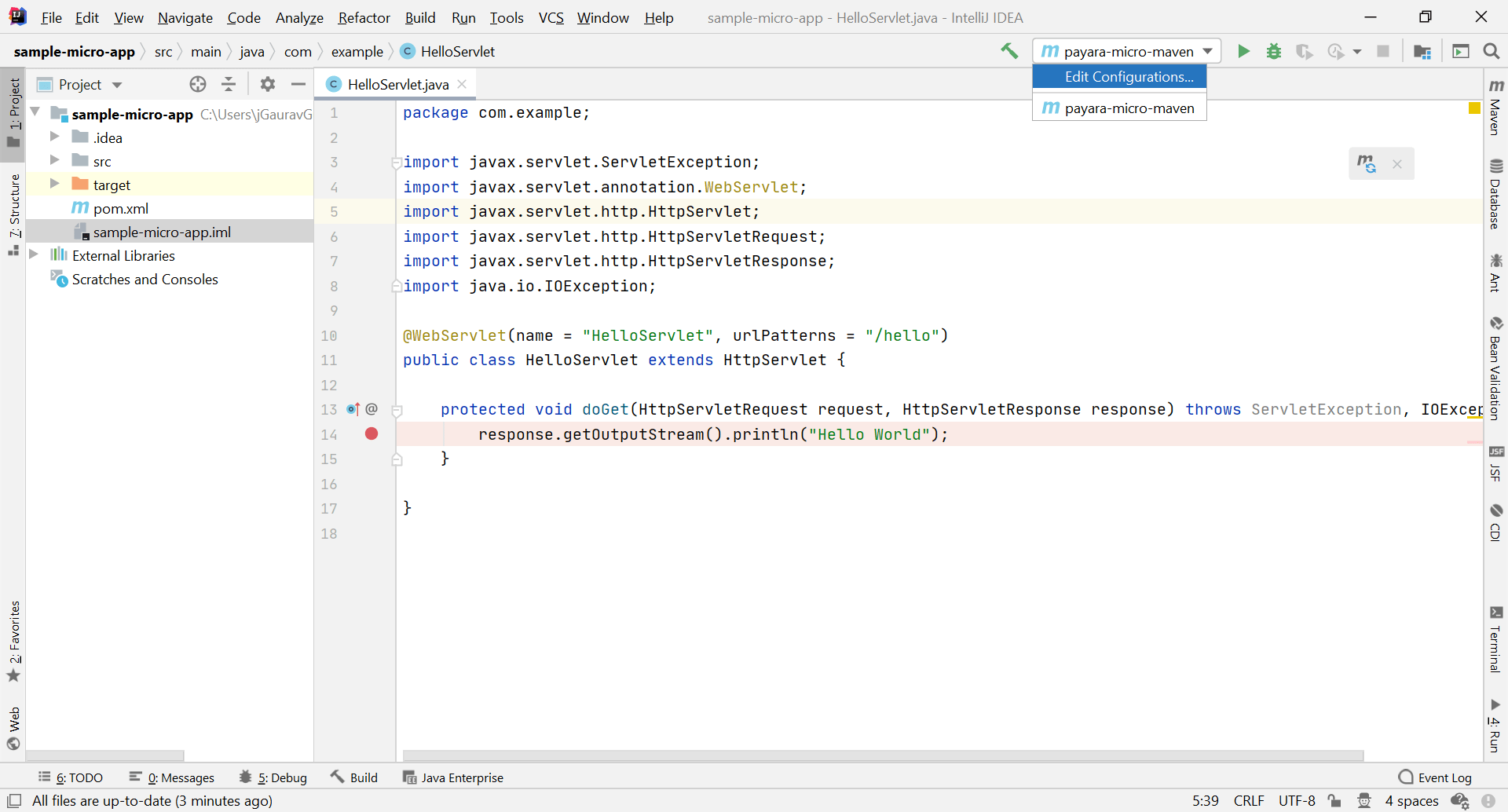
Task: Open Project view settings gear
Action: click(x=267, y=84)
